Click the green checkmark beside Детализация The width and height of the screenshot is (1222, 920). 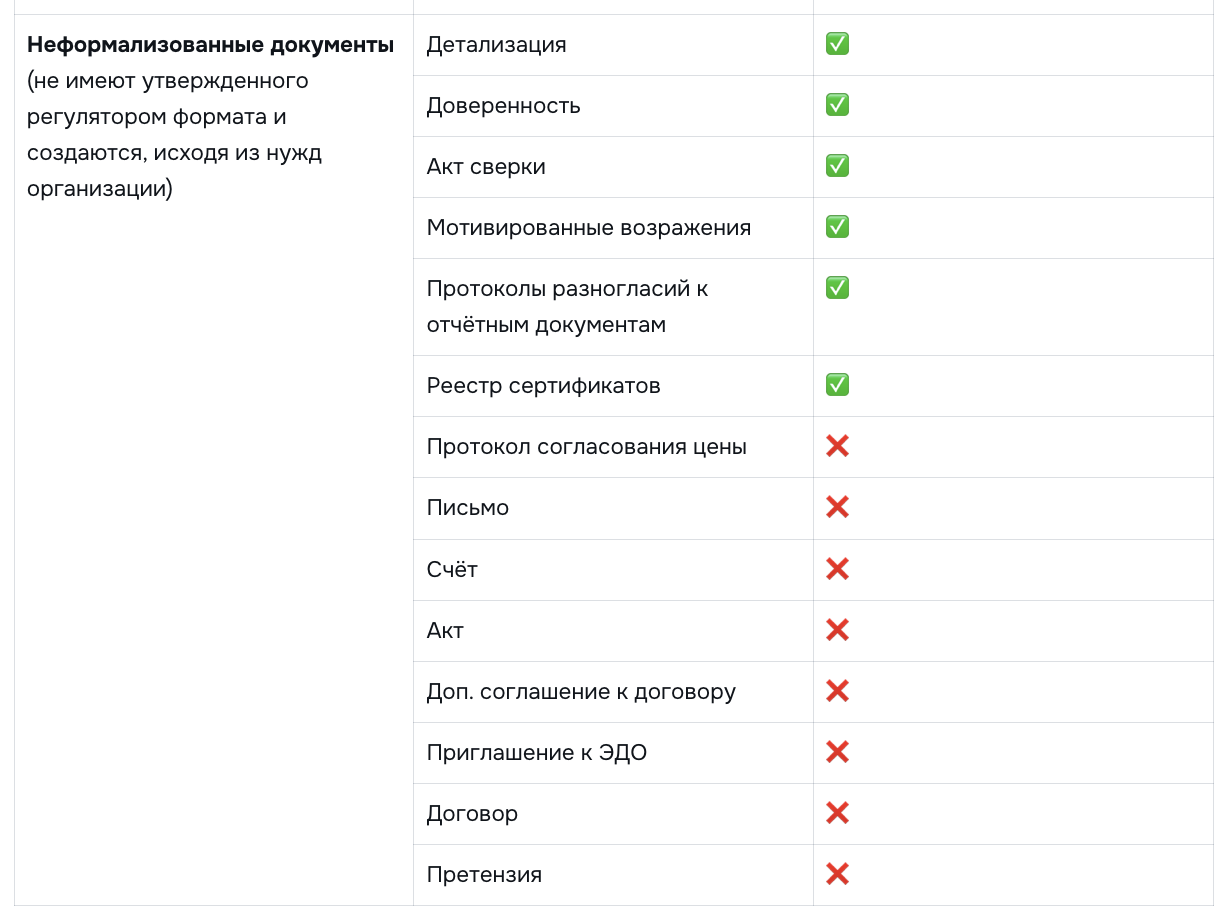(837, 44)
